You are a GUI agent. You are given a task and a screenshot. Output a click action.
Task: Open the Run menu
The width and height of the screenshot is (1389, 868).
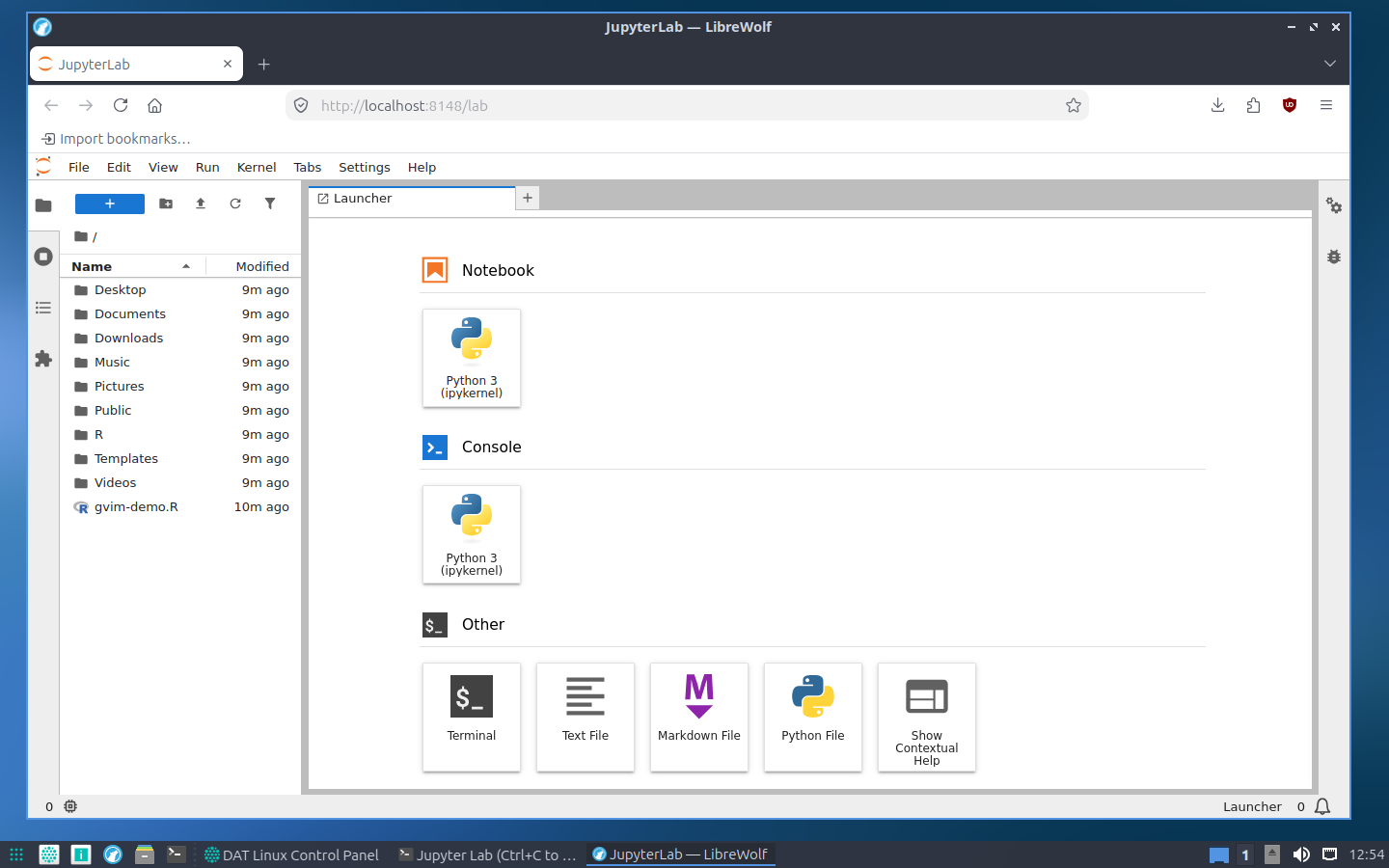pyautogui.click(x=207, y=167)
